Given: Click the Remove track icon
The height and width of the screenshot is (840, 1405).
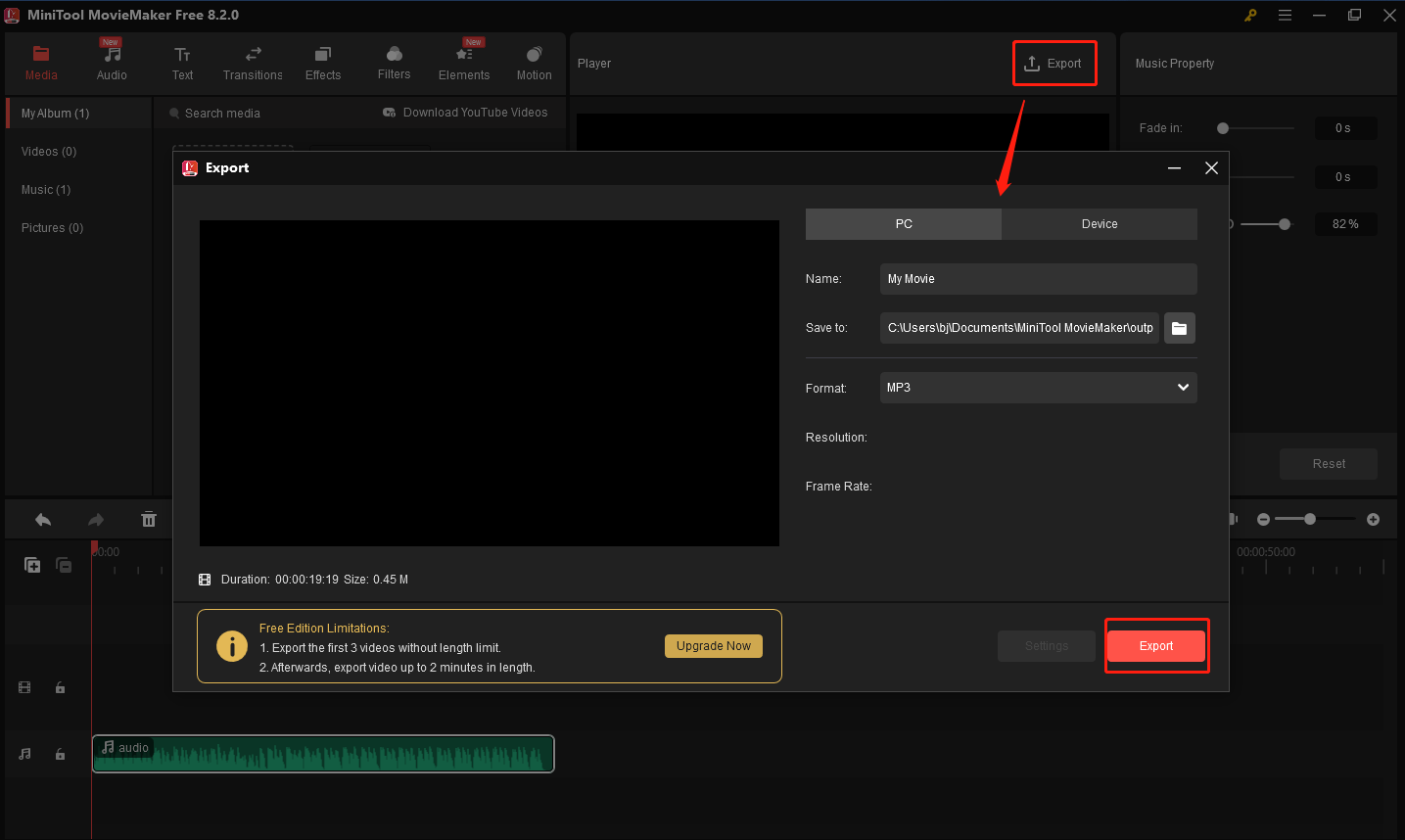Looking at the screenshot, I should (x=64, y=565).
